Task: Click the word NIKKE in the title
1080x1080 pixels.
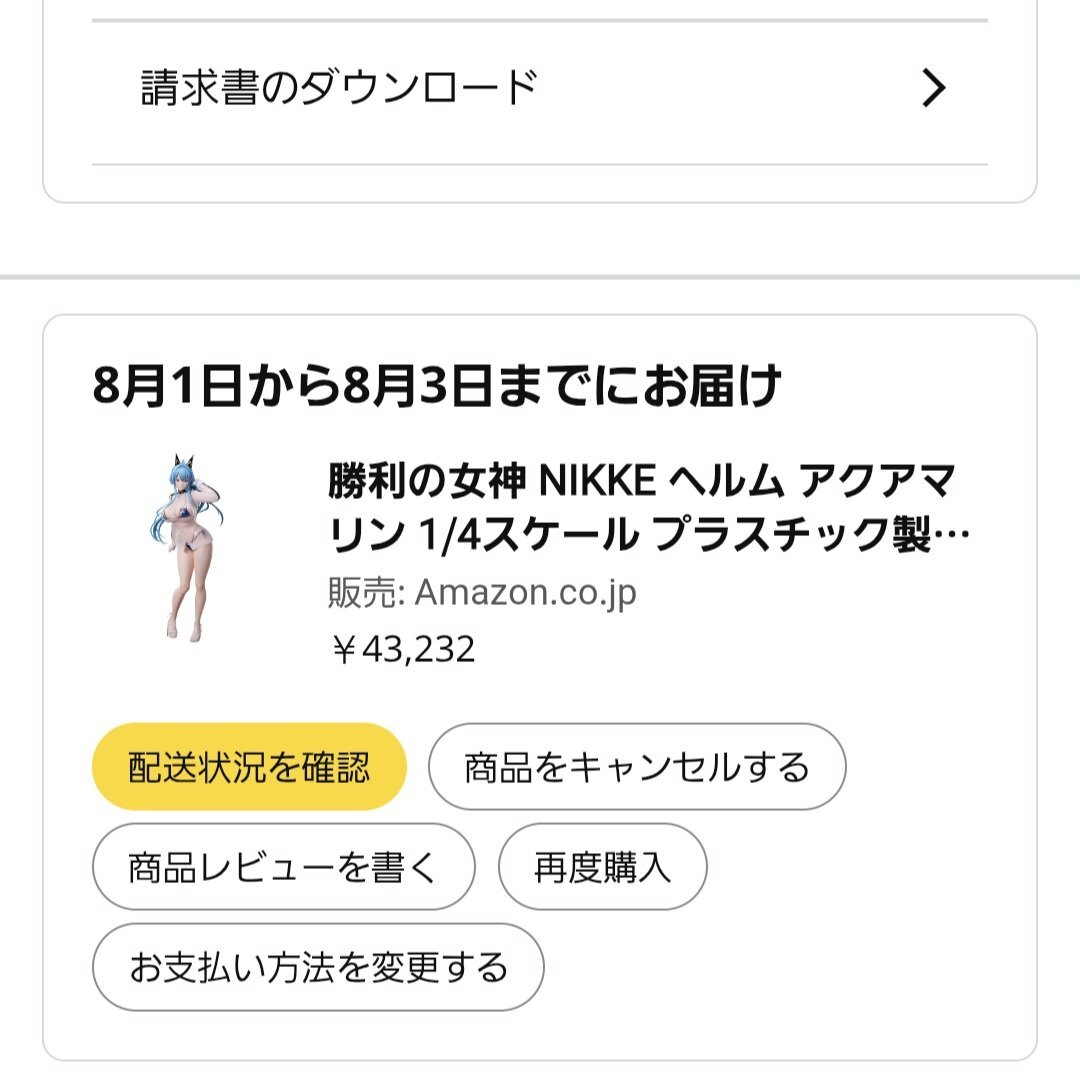Action: click(597, 481)
